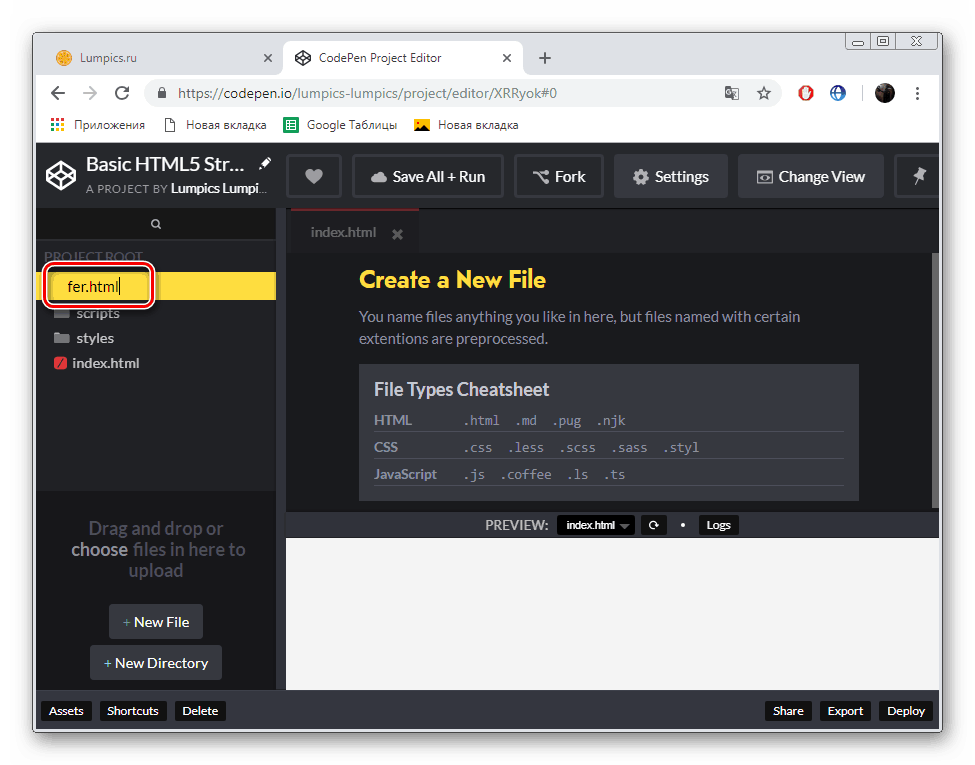
Task: Open the sidebar search magnifier
Action: click(x=156, y=223)
